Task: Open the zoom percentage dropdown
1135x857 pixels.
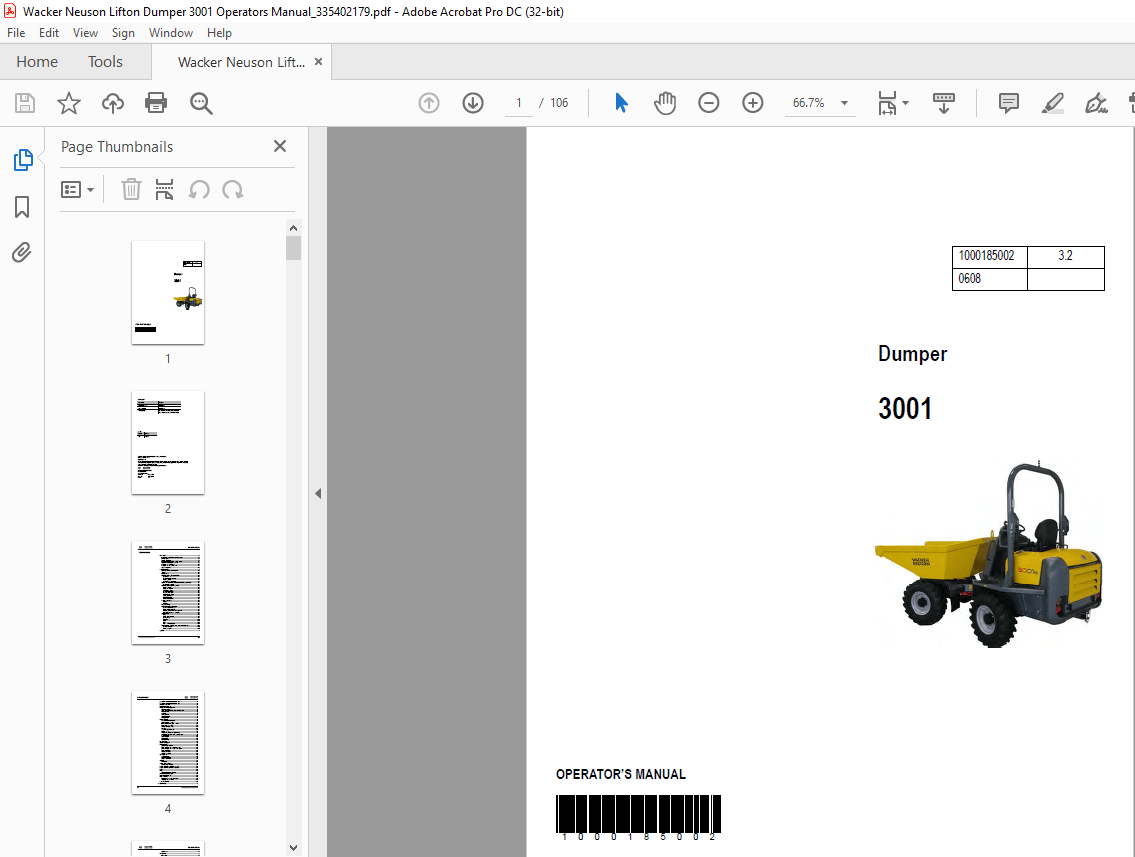Action: [844, 103]
